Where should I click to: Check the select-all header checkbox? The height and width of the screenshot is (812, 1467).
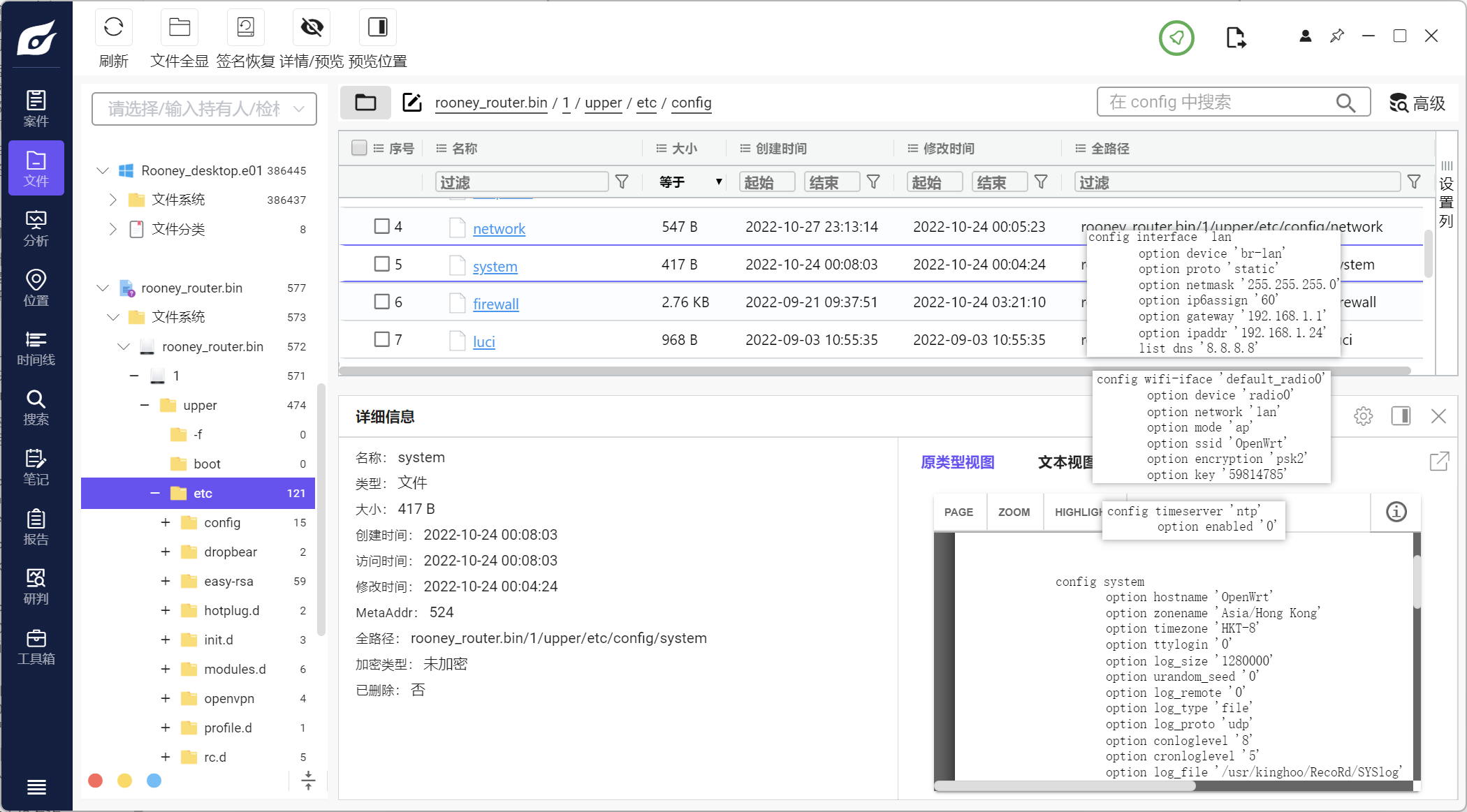(x=359, y=148)
